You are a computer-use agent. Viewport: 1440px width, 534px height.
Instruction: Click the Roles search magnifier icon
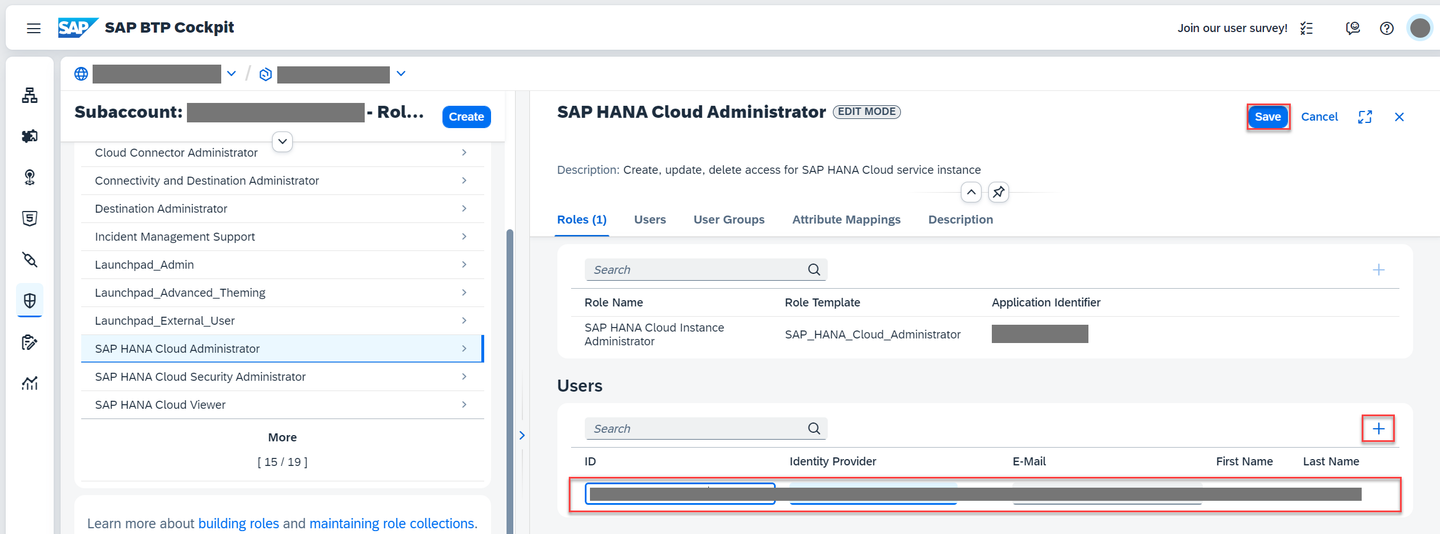tap(814, 270)
